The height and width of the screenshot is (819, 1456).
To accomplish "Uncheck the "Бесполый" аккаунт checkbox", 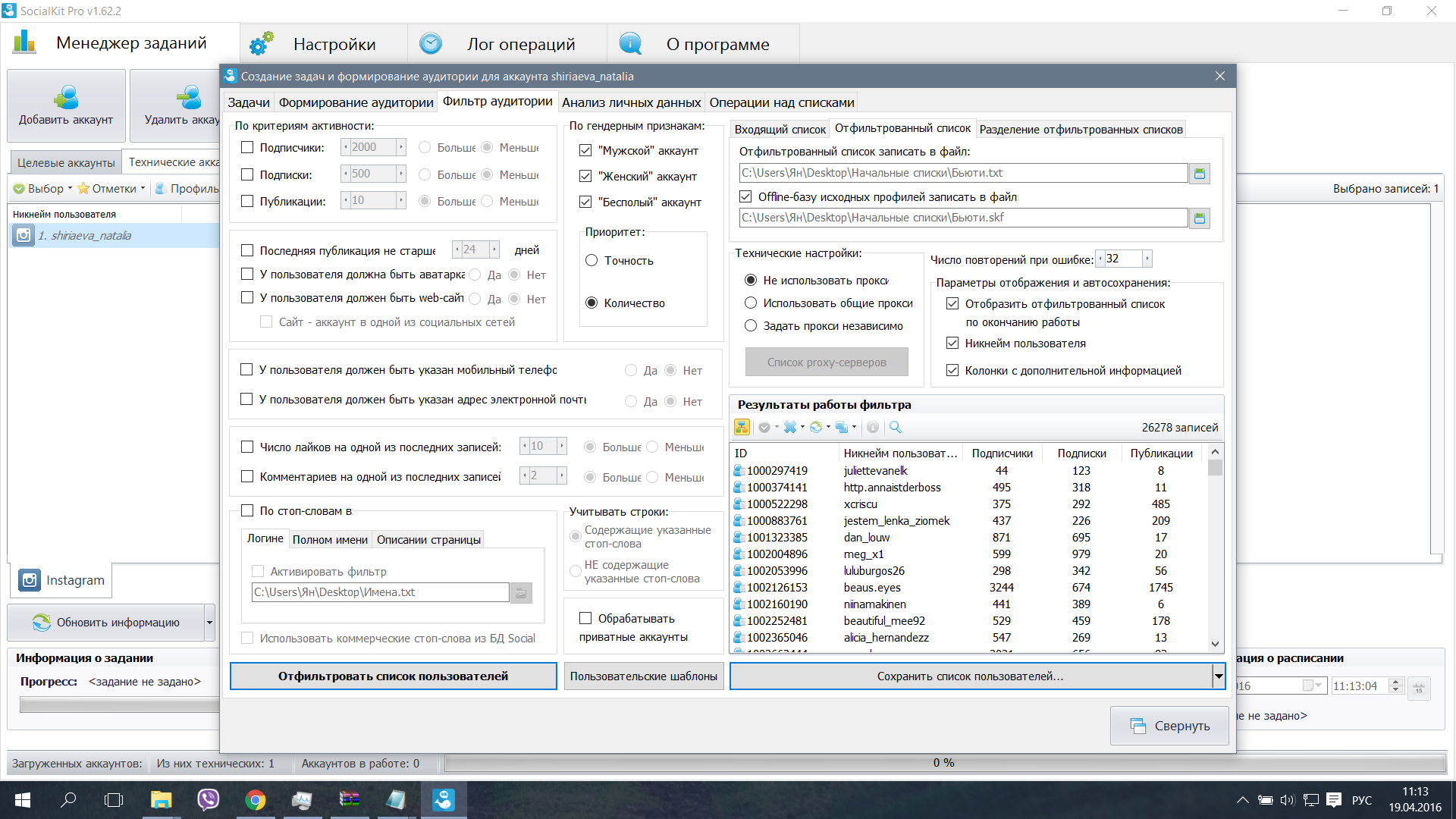I will tap(585, 202).
